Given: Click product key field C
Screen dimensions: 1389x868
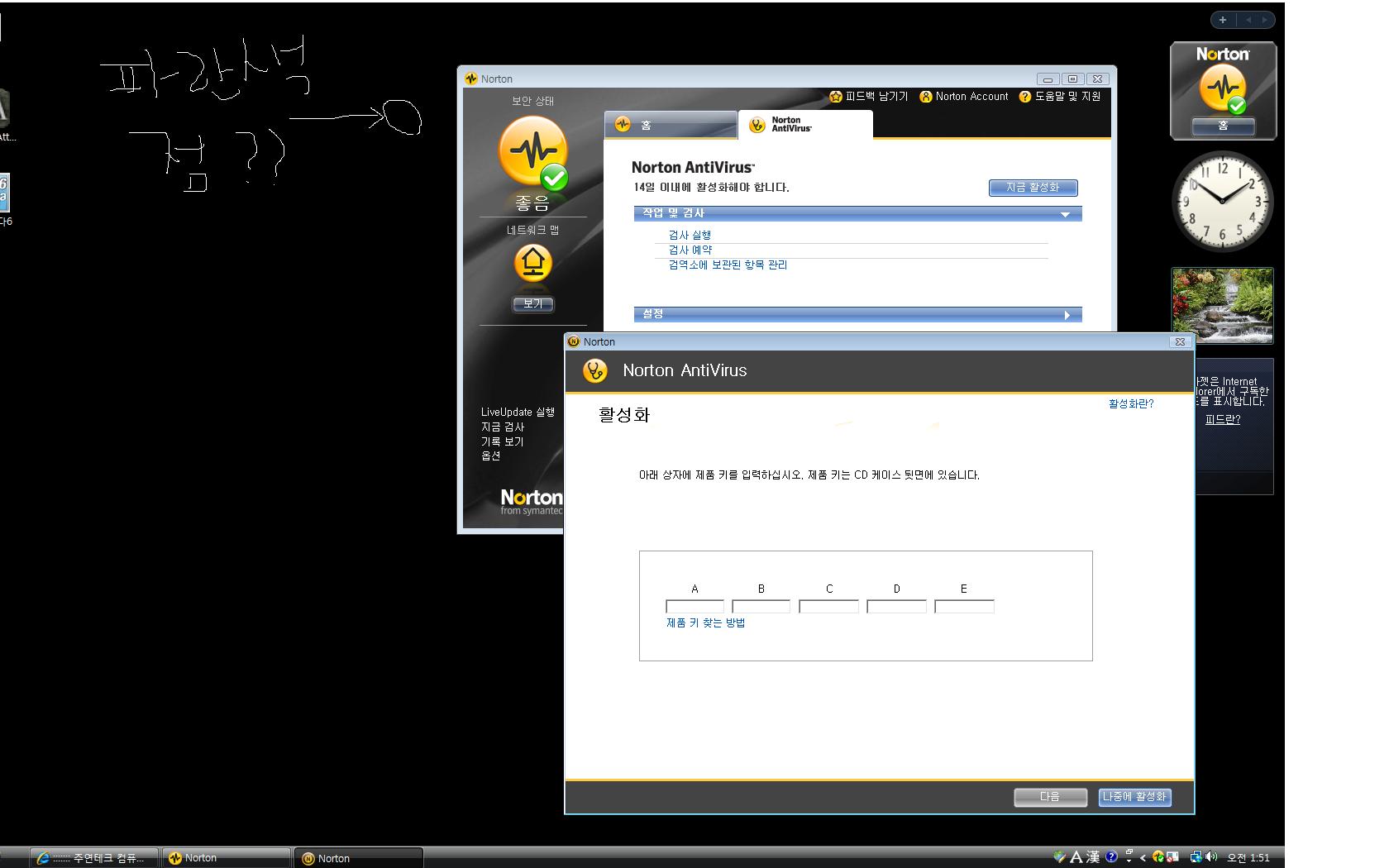Looking at the screenshot, I should tap(829, 607).
